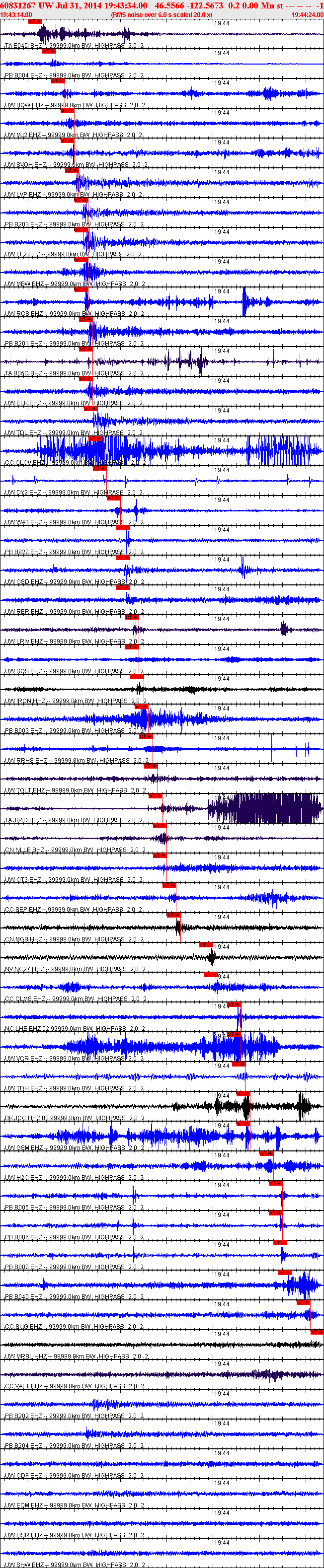Screen dimensions: 324x1568
Task: Click the red pick marker on TA E04D trace
Action: 35,21
